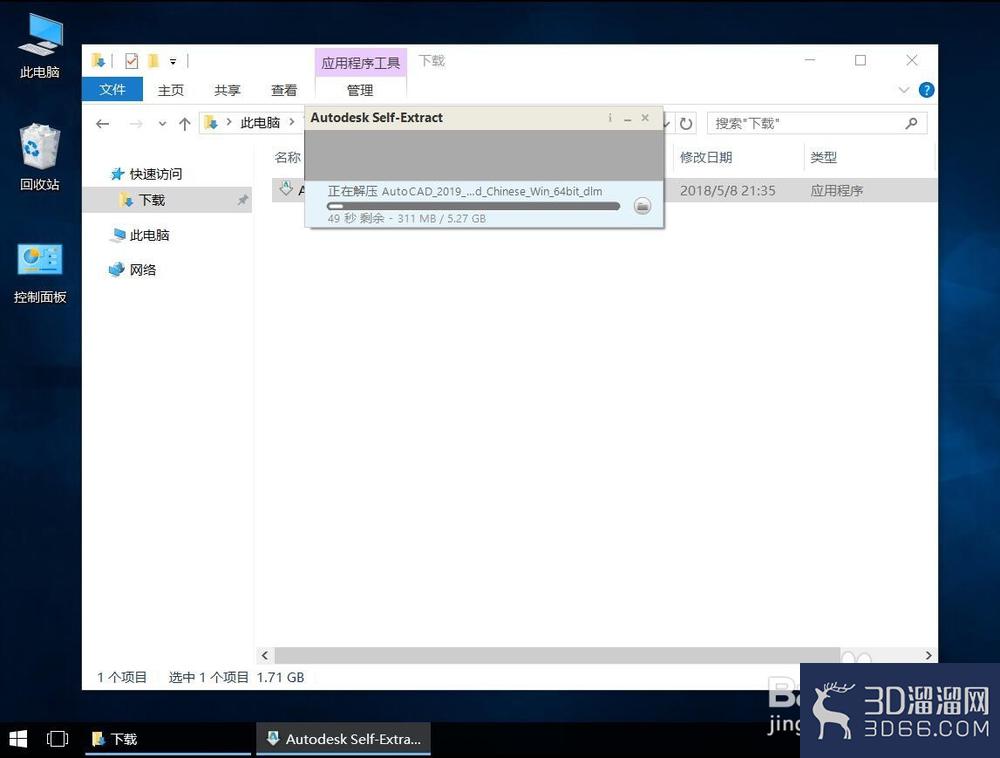Click the extraction progress bar

point(473,207)
